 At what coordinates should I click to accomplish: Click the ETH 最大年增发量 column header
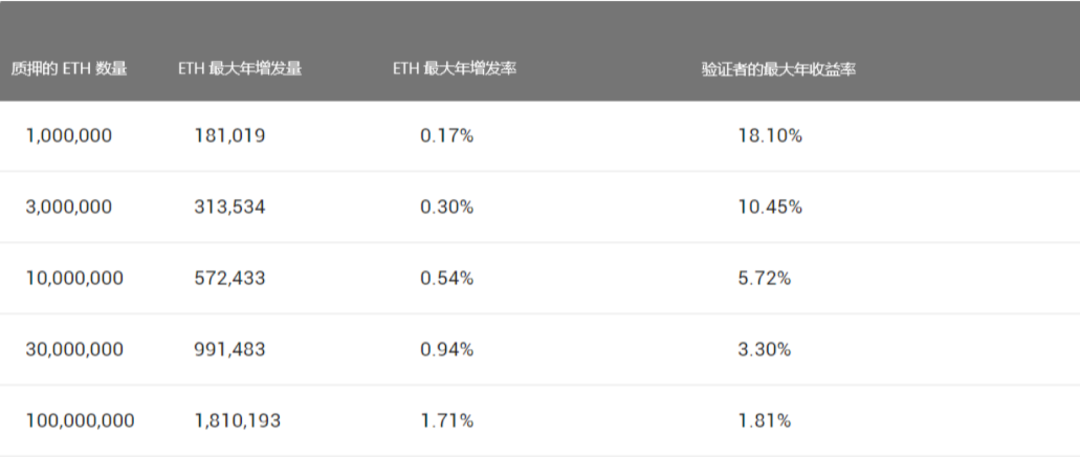pyautogui.click(x=240, y=69)
